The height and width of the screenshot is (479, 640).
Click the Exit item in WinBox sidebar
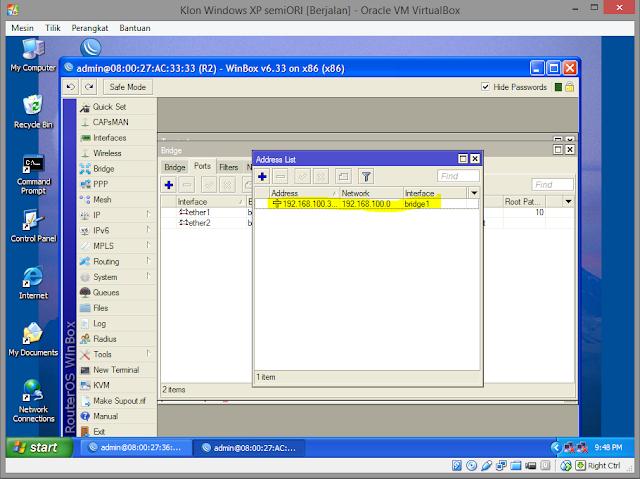coord(99,431)
